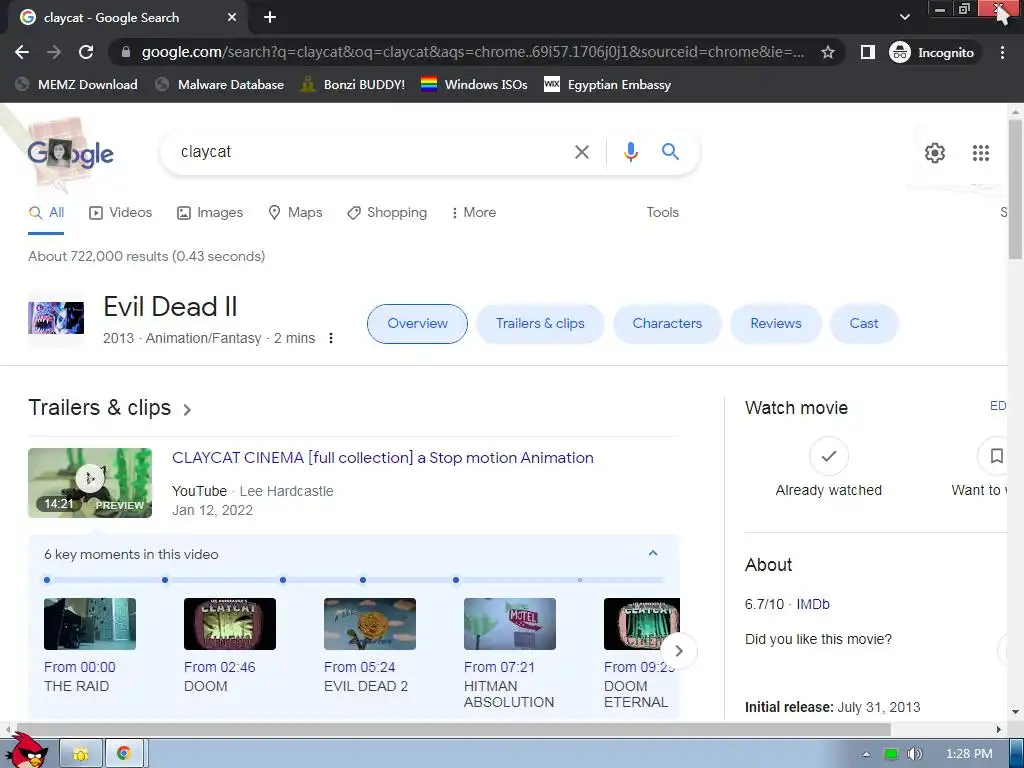Image resolution: width=1024 pixels, height=768 pixels.
Task: Click the green network tray icon
Action: pos(890,754)
